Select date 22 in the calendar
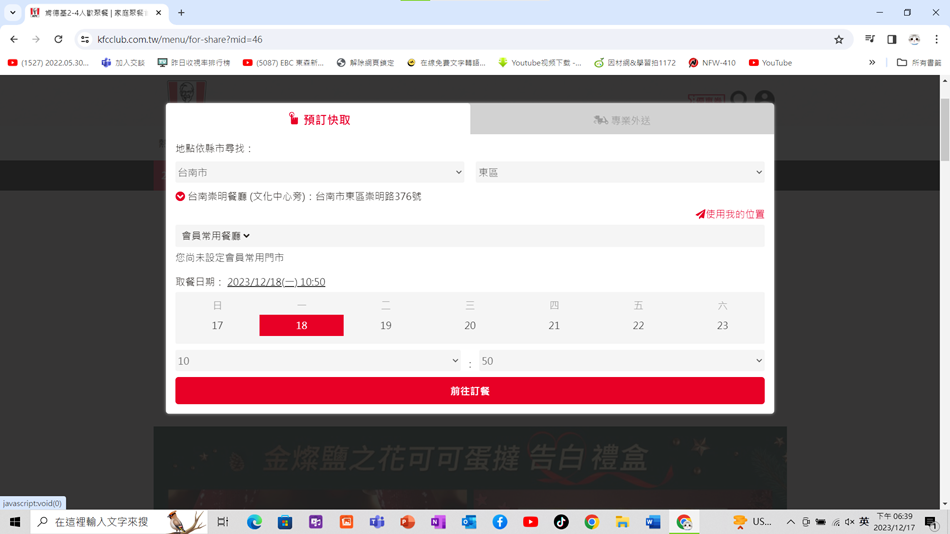Viewport: 950px width, 534px height. [x=638, y=325]
